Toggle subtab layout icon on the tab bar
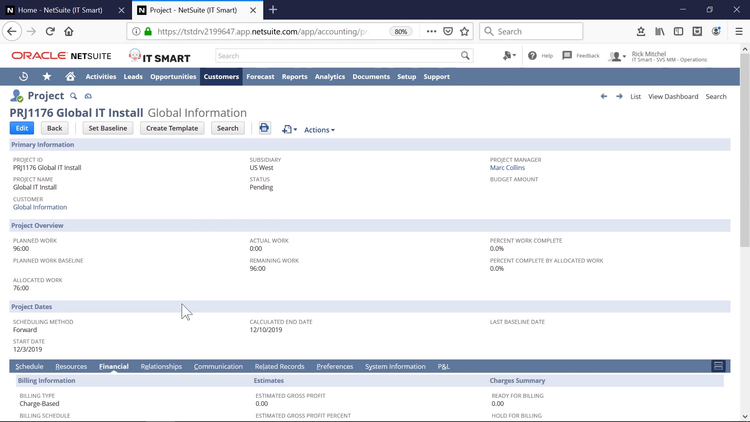The width and height of the screenshot is (750, 422). click(718, 366)
